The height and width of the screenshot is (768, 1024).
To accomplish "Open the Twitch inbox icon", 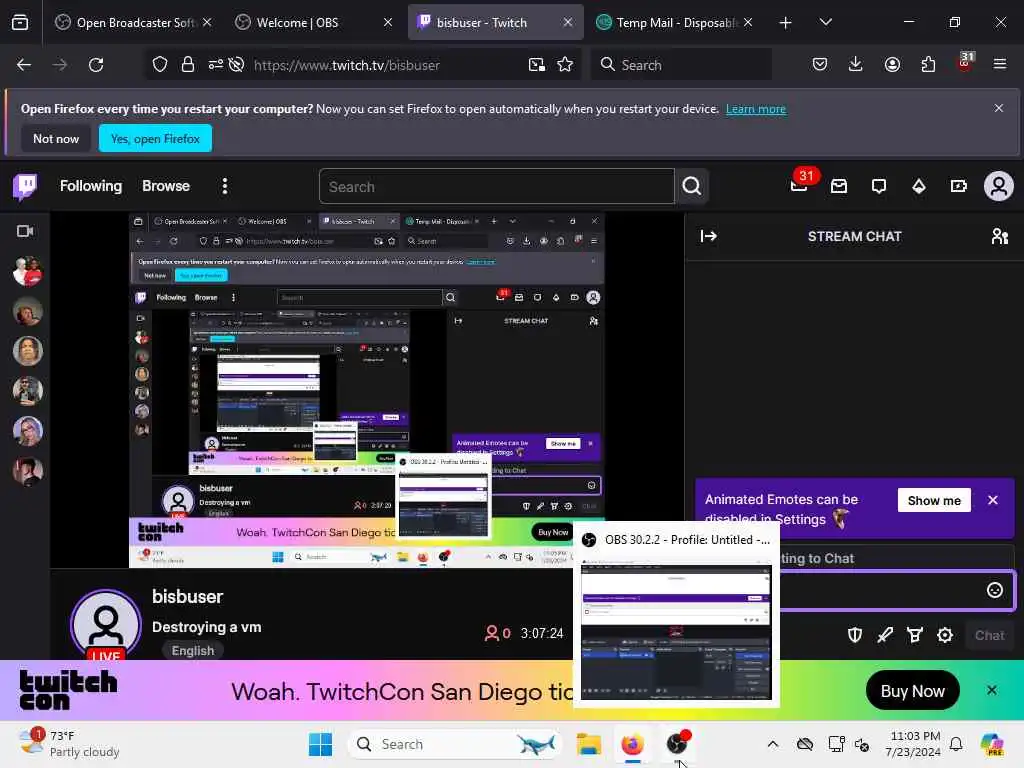I will click(839, 187).
